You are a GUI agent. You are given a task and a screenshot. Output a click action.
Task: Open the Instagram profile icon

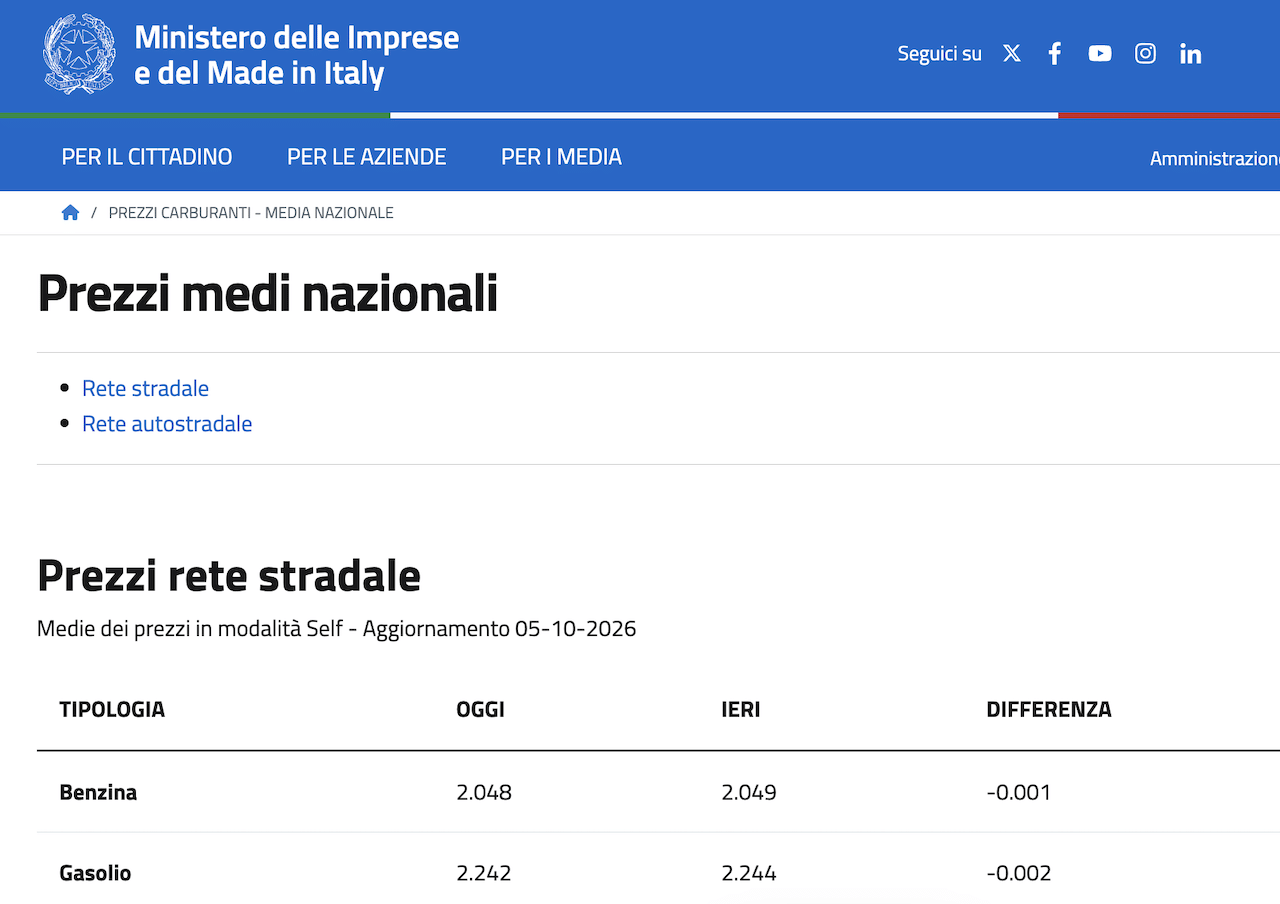point(1146,54)
